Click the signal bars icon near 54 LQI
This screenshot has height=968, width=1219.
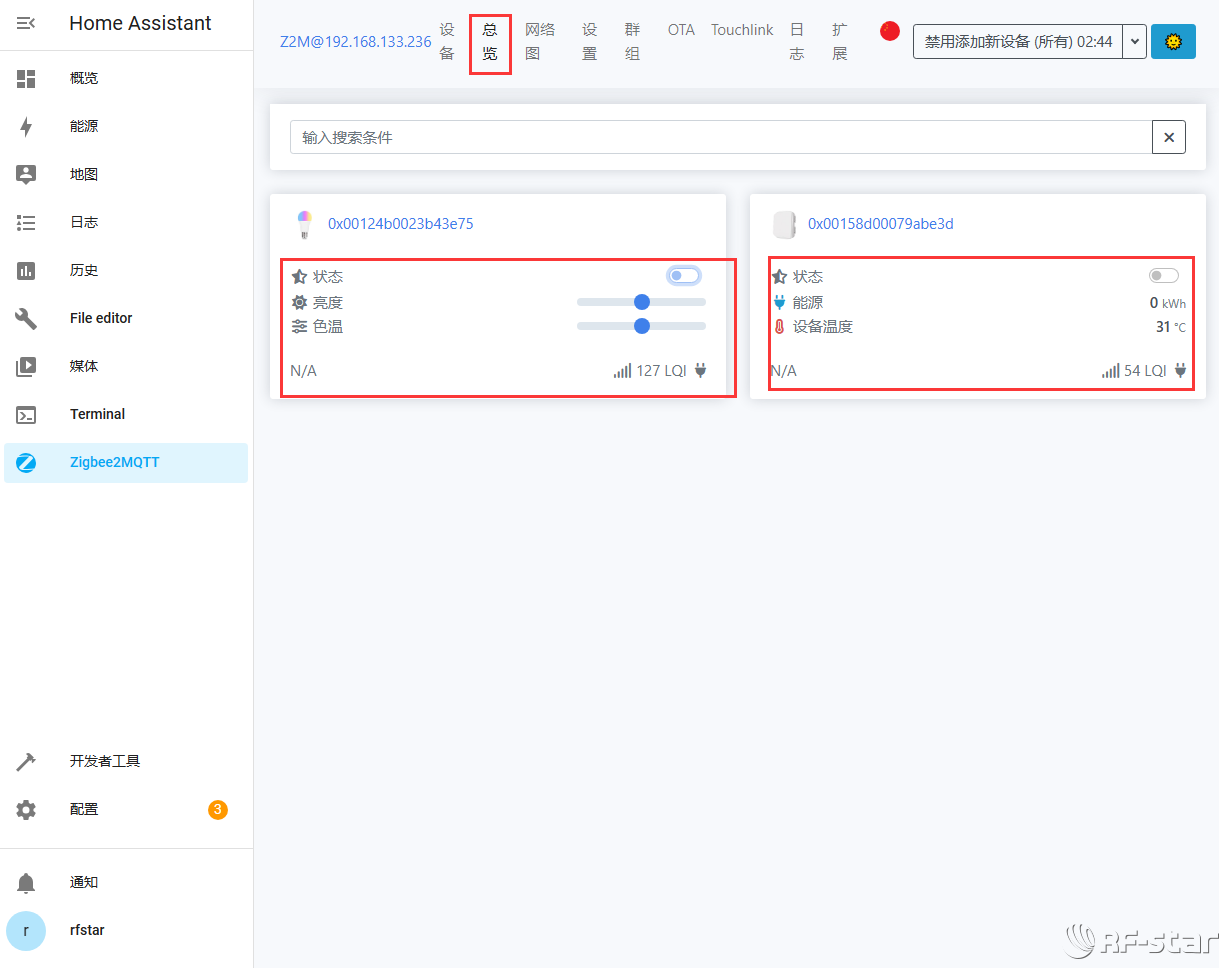coord(1110,371)
